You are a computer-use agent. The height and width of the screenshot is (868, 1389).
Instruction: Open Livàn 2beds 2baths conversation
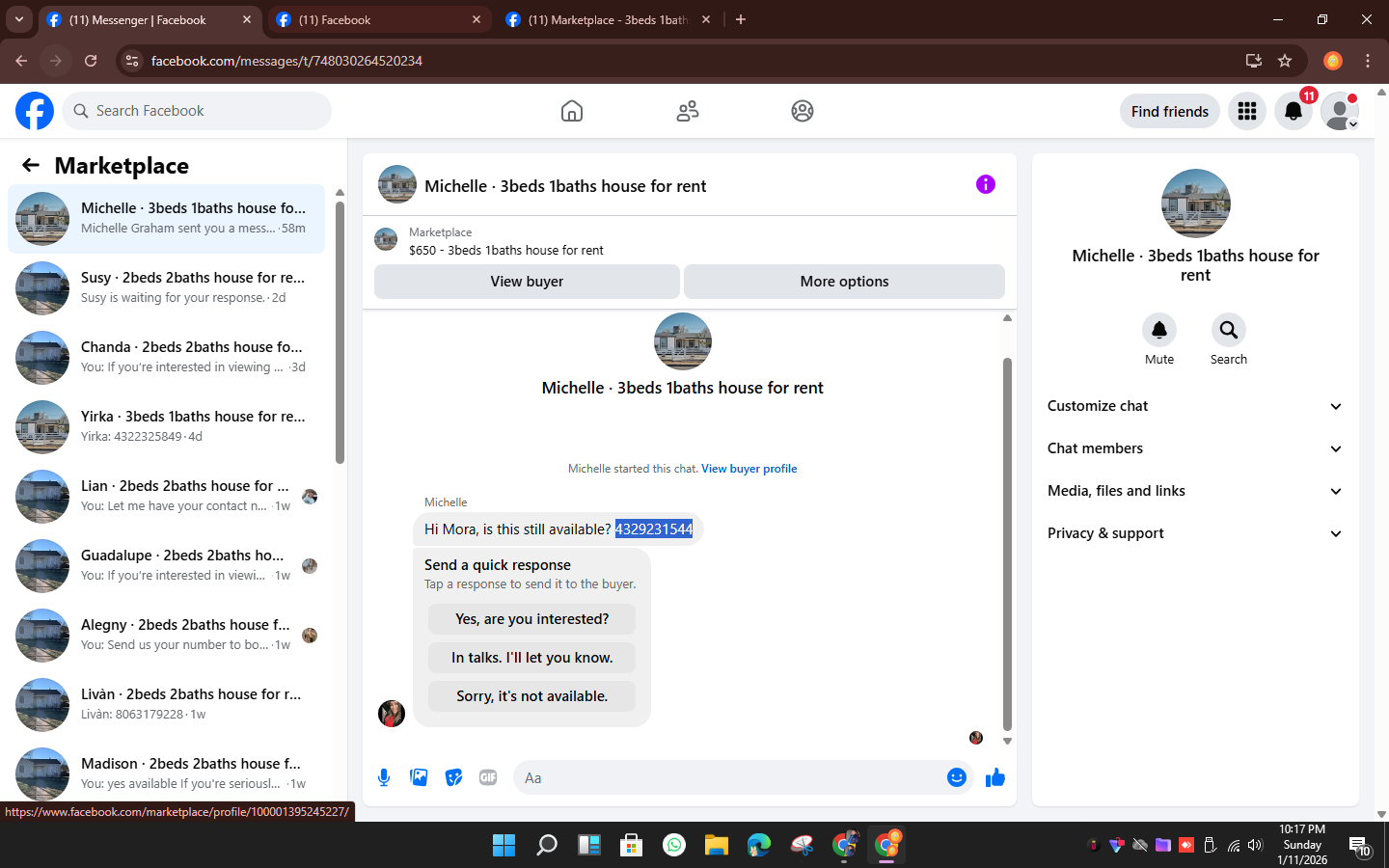[x=166, y=705]
